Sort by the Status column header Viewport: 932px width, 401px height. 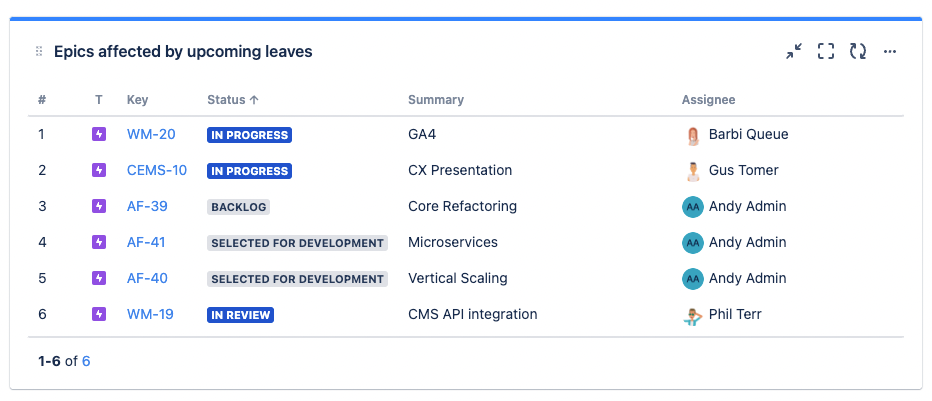pos(233,100)
